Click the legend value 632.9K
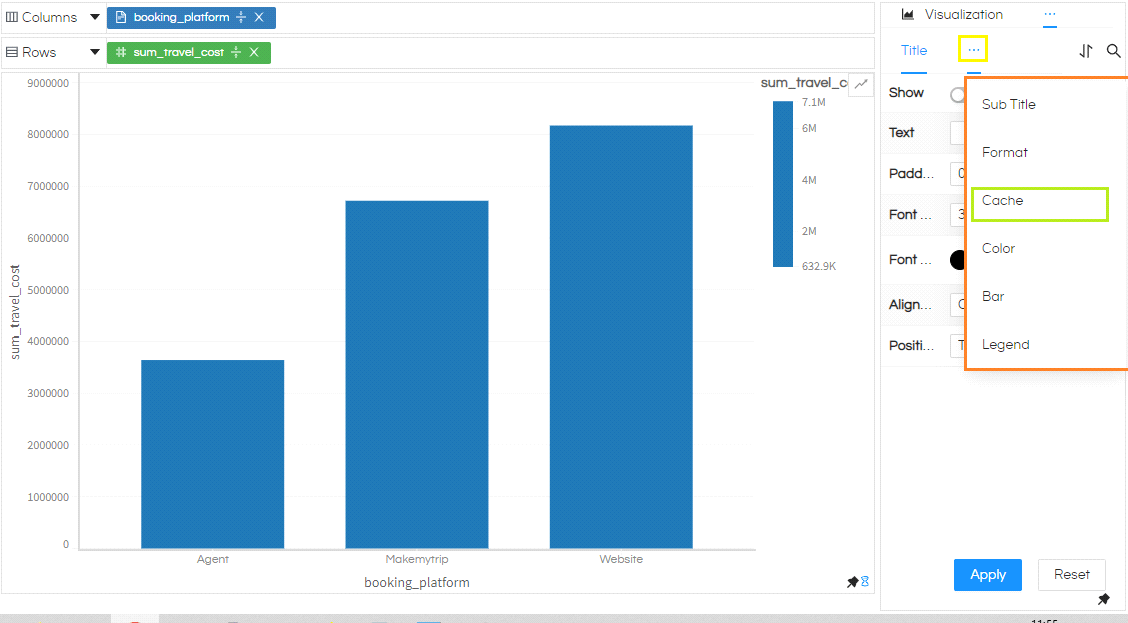 pyautogui.click(x=819, y=266)
